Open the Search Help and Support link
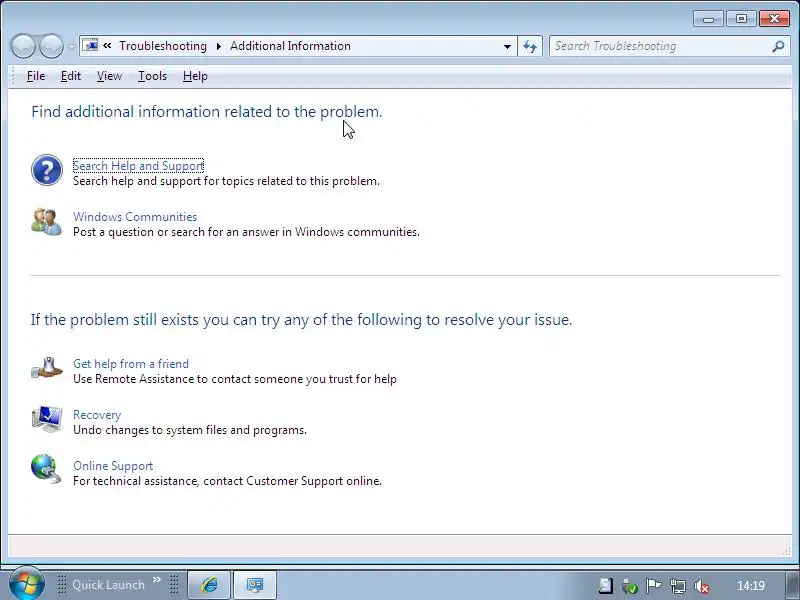The height and width of the screenshot is (600, 800). coord(138,166)
